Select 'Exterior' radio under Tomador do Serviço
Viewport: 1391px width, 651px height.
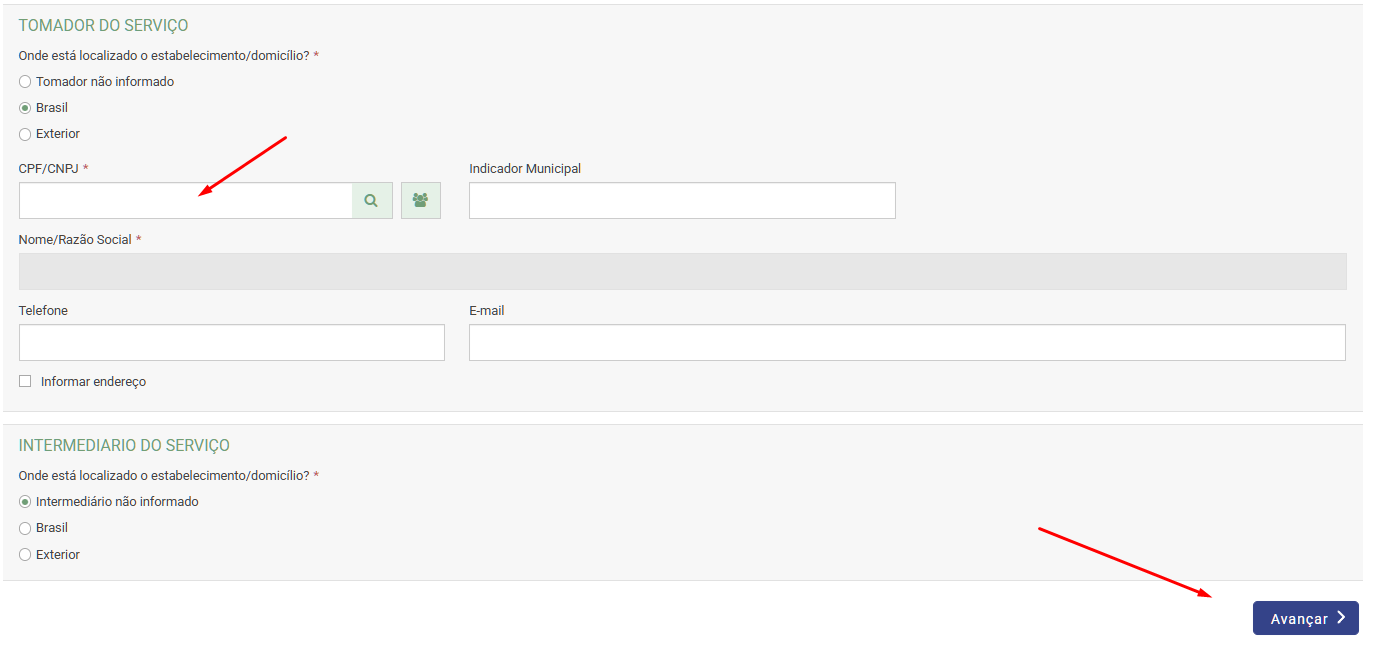tap(25, 134)
